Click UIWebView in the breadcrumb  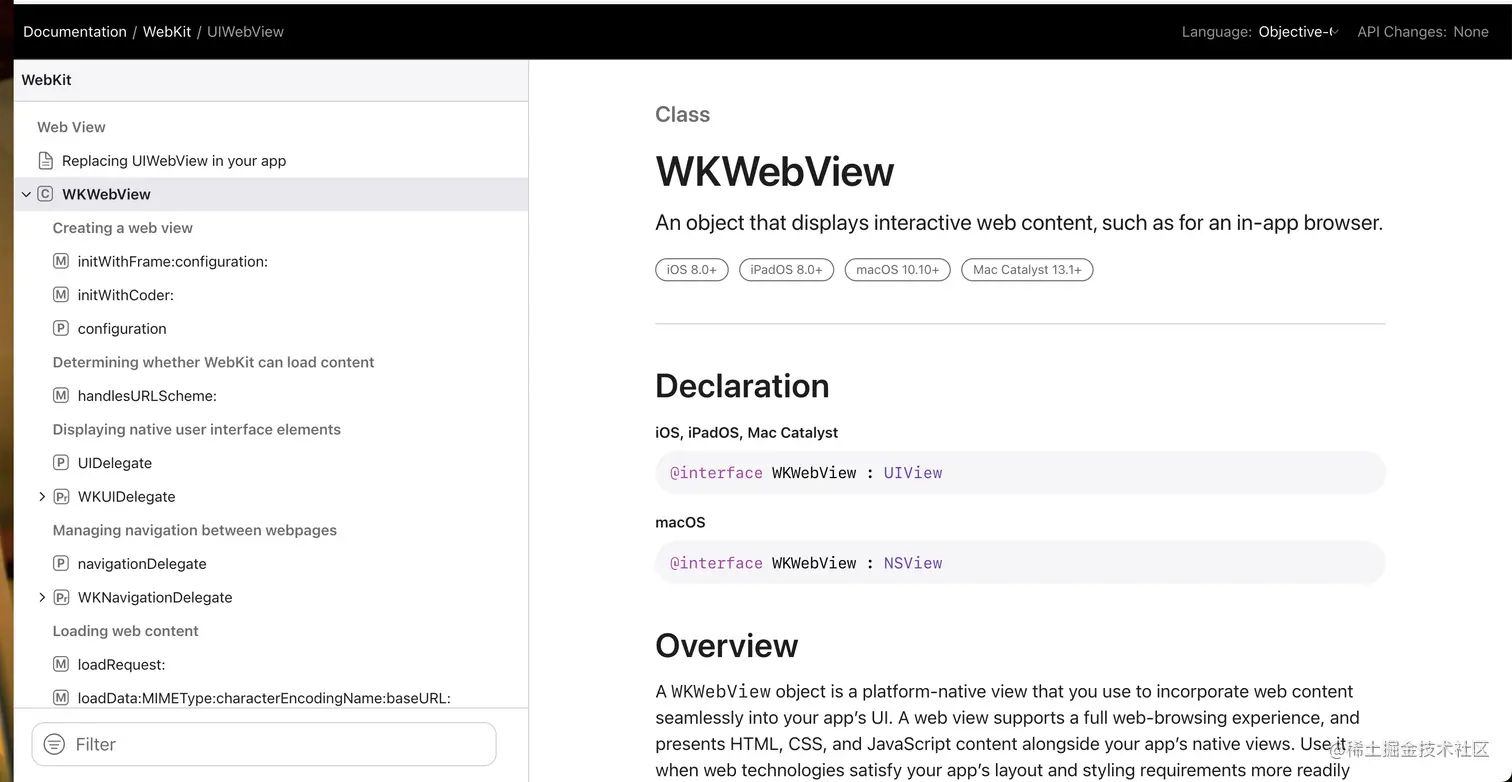(x=245, y=32)
